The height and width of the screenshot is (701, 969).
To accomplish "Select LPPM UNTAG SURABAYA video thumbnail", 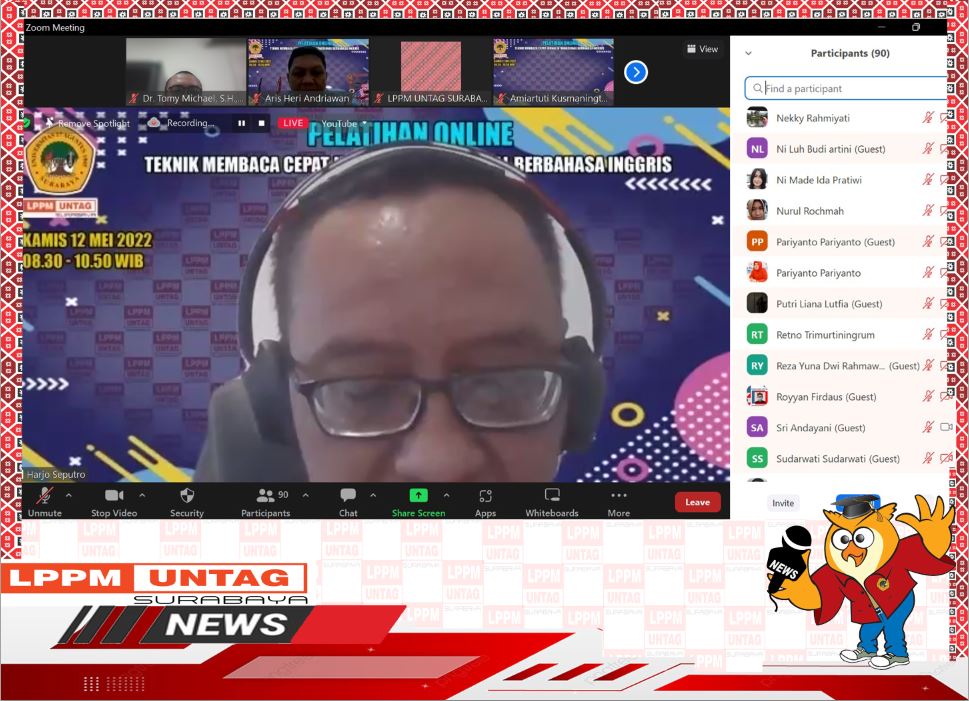I will [x=431, y=71].
